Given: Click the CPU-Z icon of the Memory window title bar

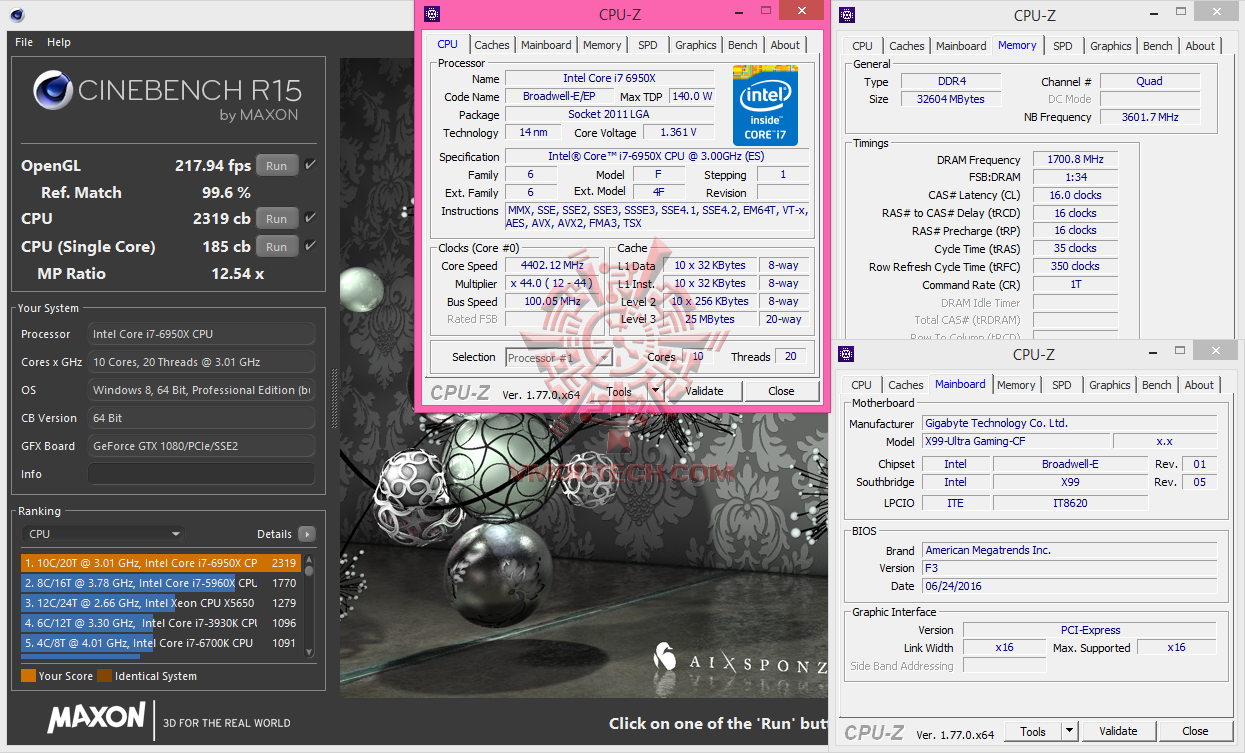Looking at the screenshot, I should [x=846, y=14].
